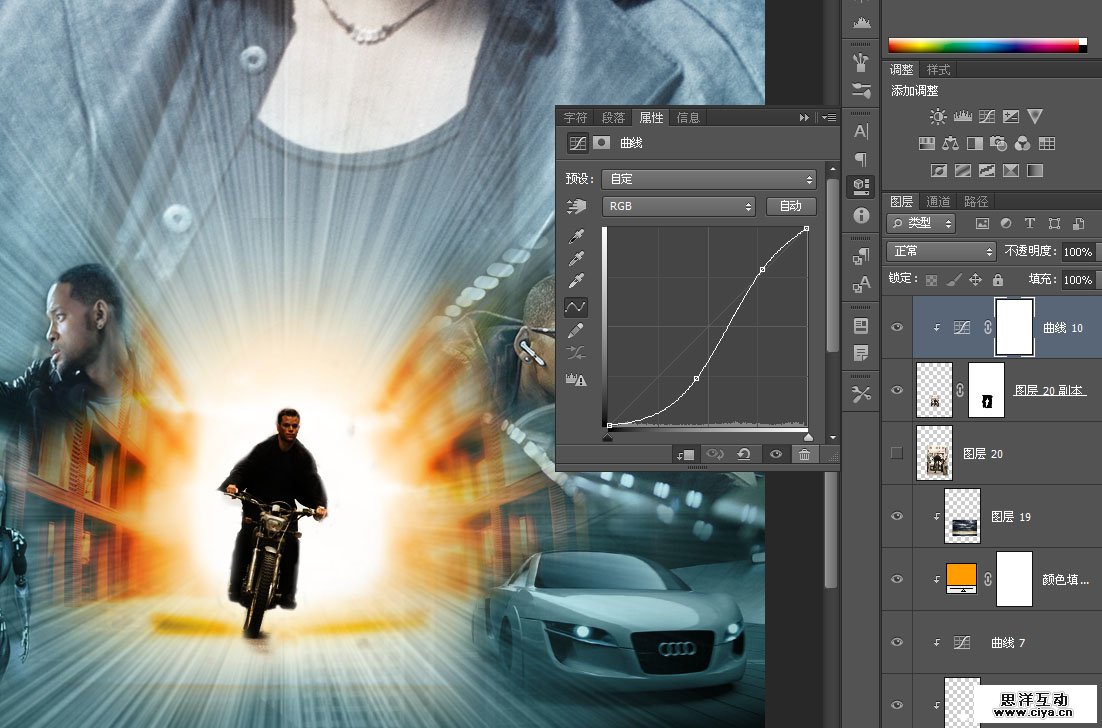The image size is (1102, 728).
Task: Expand the 正常 blend mode dropdown
Action: [x=942, y=252]
